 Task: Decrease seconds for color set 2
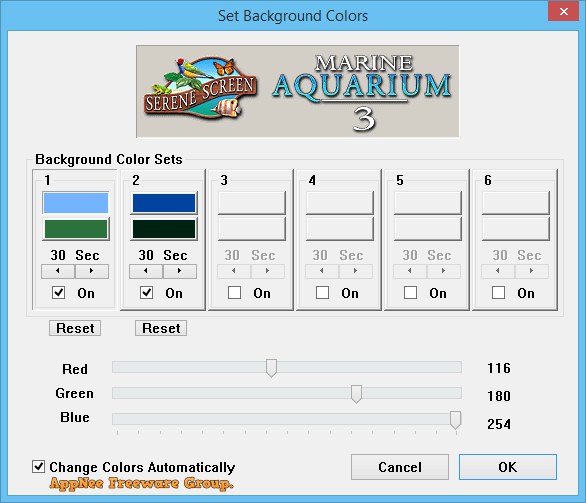[146, 271]
